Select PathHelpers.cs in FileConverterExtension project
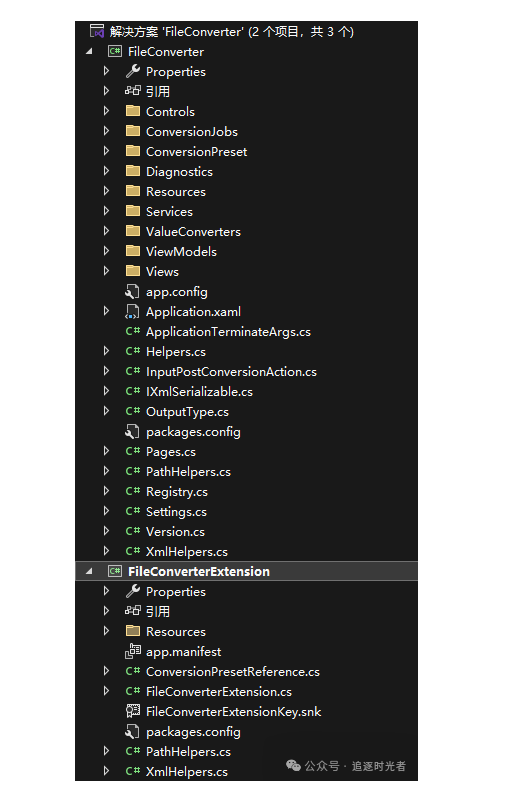516x790 pixels. point(188,752)
